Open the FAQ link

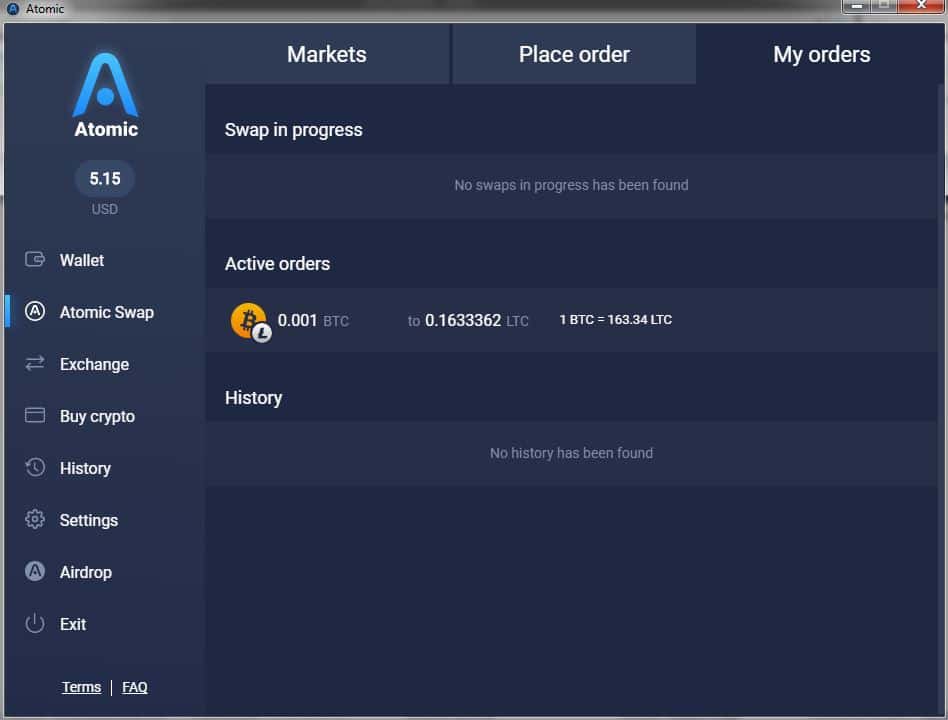pos(134,687)
